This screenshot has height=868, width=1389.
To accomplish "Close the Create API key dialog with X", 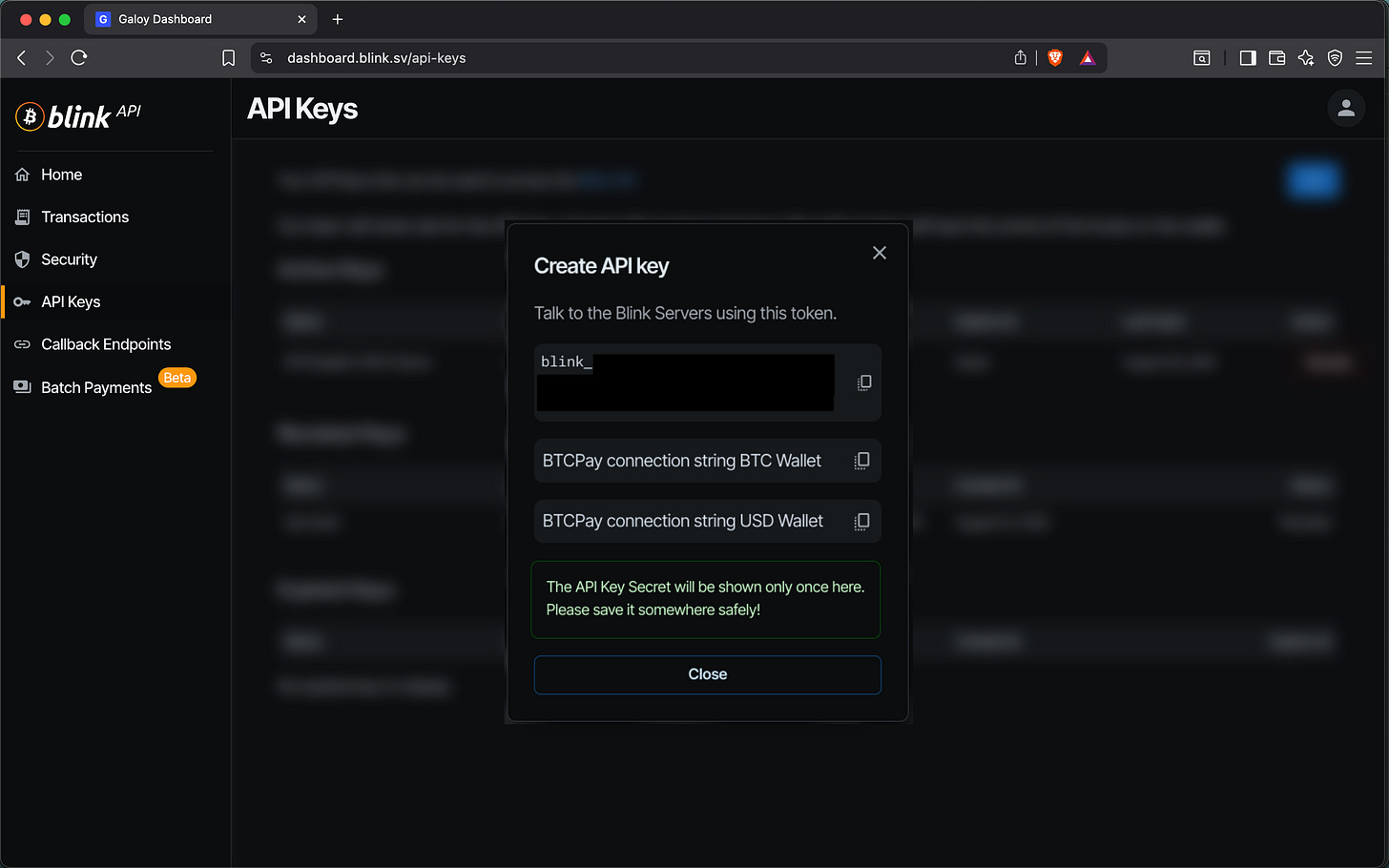I will [880, 253].
